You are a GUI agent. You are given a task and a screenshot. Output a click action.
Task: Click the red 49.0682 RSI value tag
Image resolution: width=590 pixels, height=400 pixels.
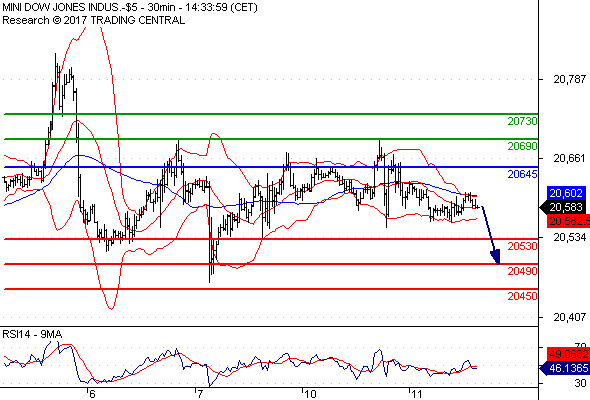click(x=568, y=354)
